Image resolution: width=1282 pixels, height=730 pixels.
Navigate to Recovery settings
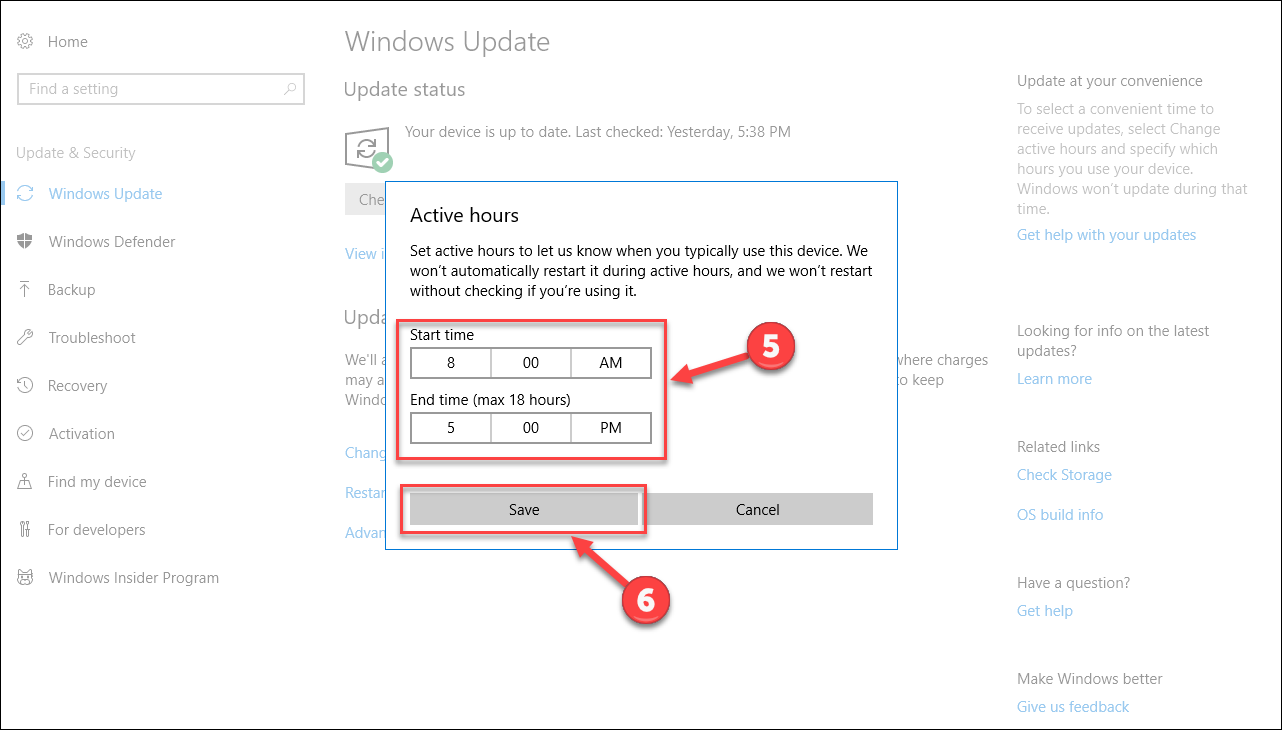click(77, 386)
